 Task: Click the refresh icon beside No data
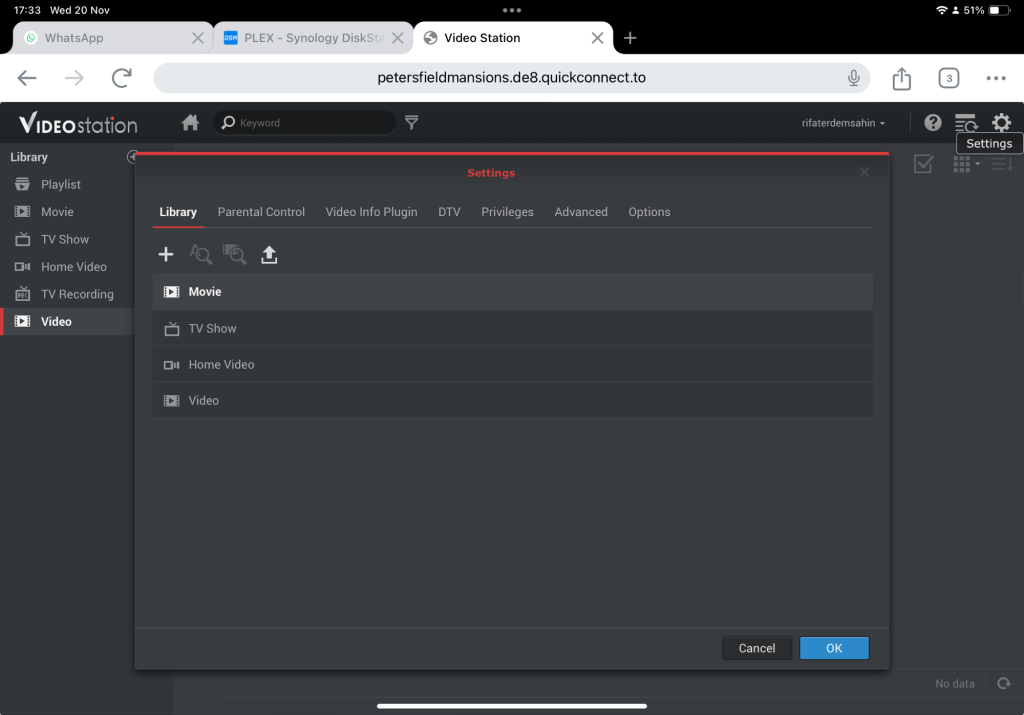1004,684
